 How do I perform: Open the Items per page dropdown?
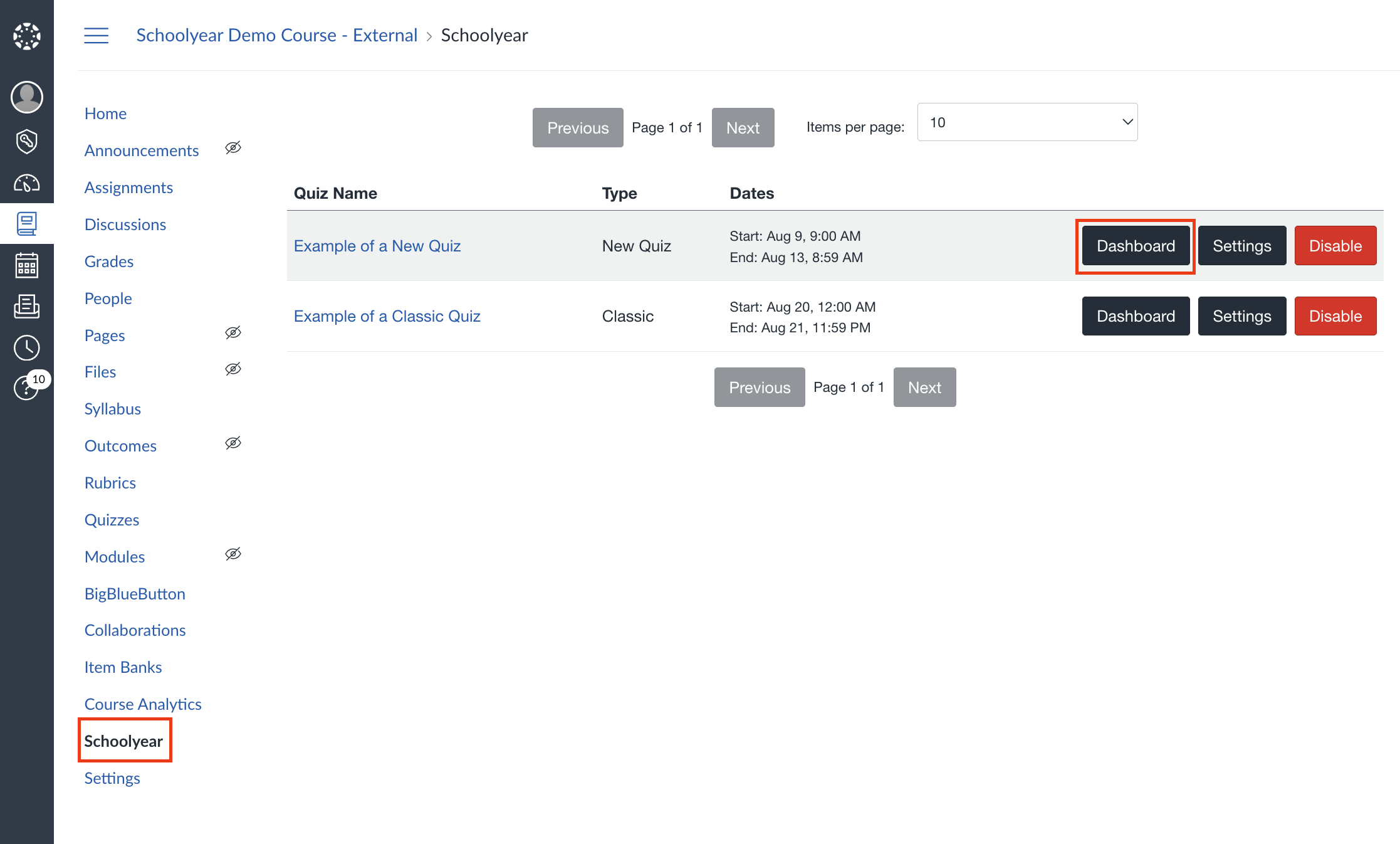pyautogui.click(x=1027, y=122)
